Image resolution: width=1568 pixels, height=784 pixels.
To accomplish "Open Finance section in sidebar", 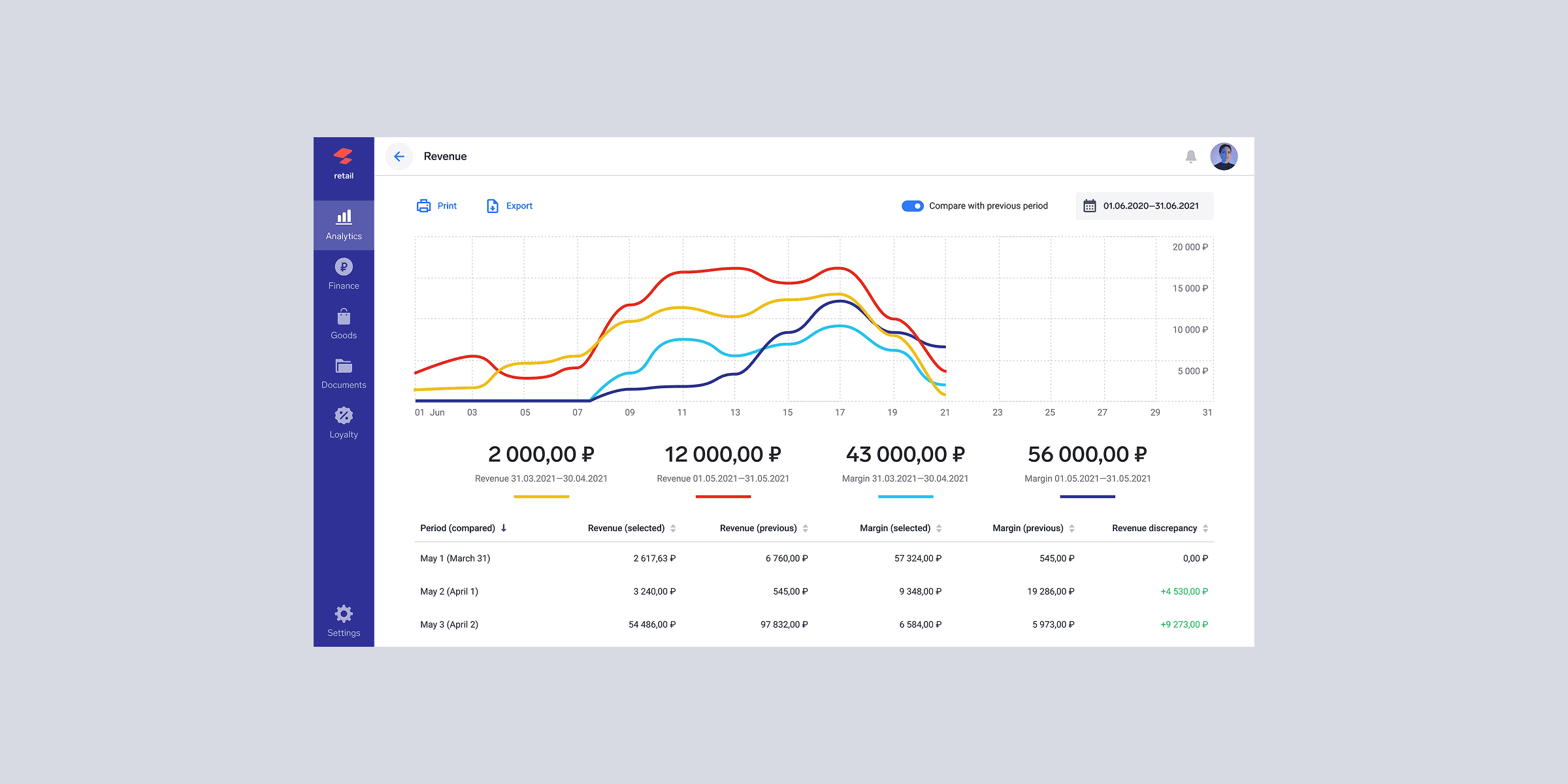I will pos(344,274).
